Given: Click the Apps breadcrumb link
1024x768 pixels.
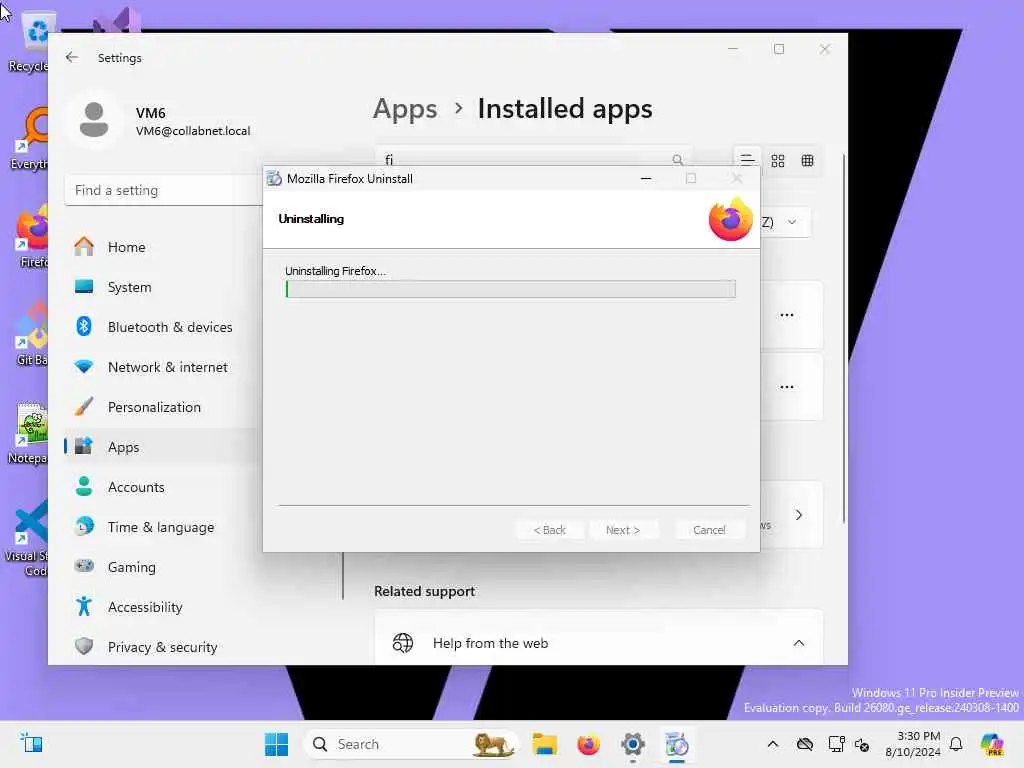Looking at the screenshot, I should pyautogui.click(x=405, y=109).
